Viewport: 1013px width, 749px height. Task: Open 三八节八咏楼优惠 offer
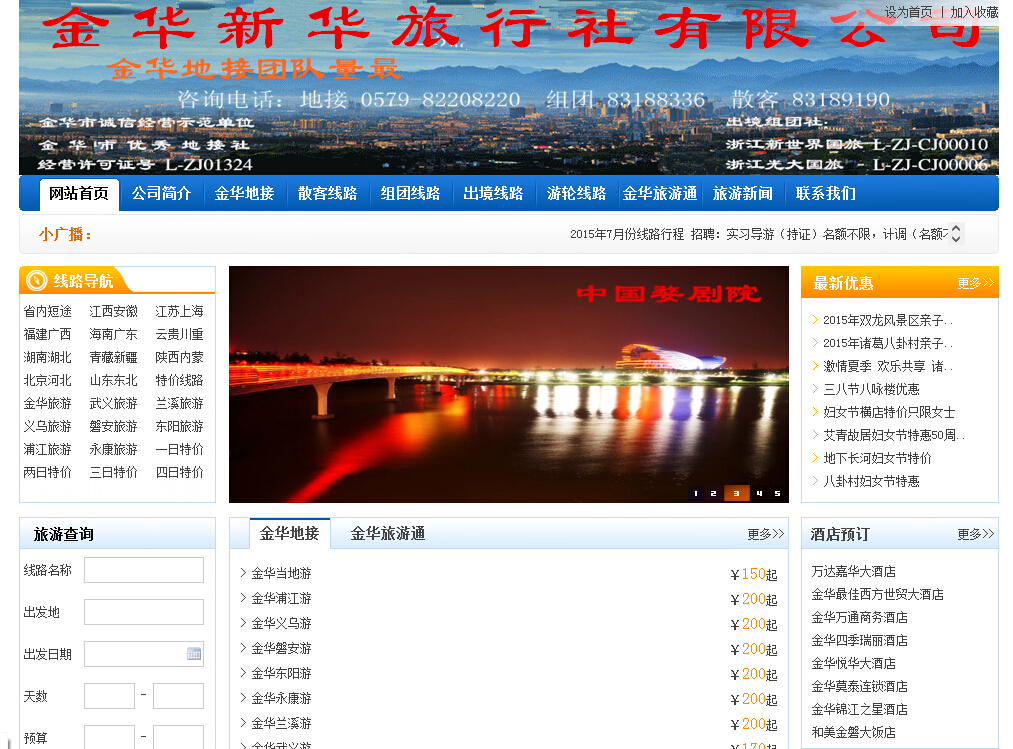(871, 389)
